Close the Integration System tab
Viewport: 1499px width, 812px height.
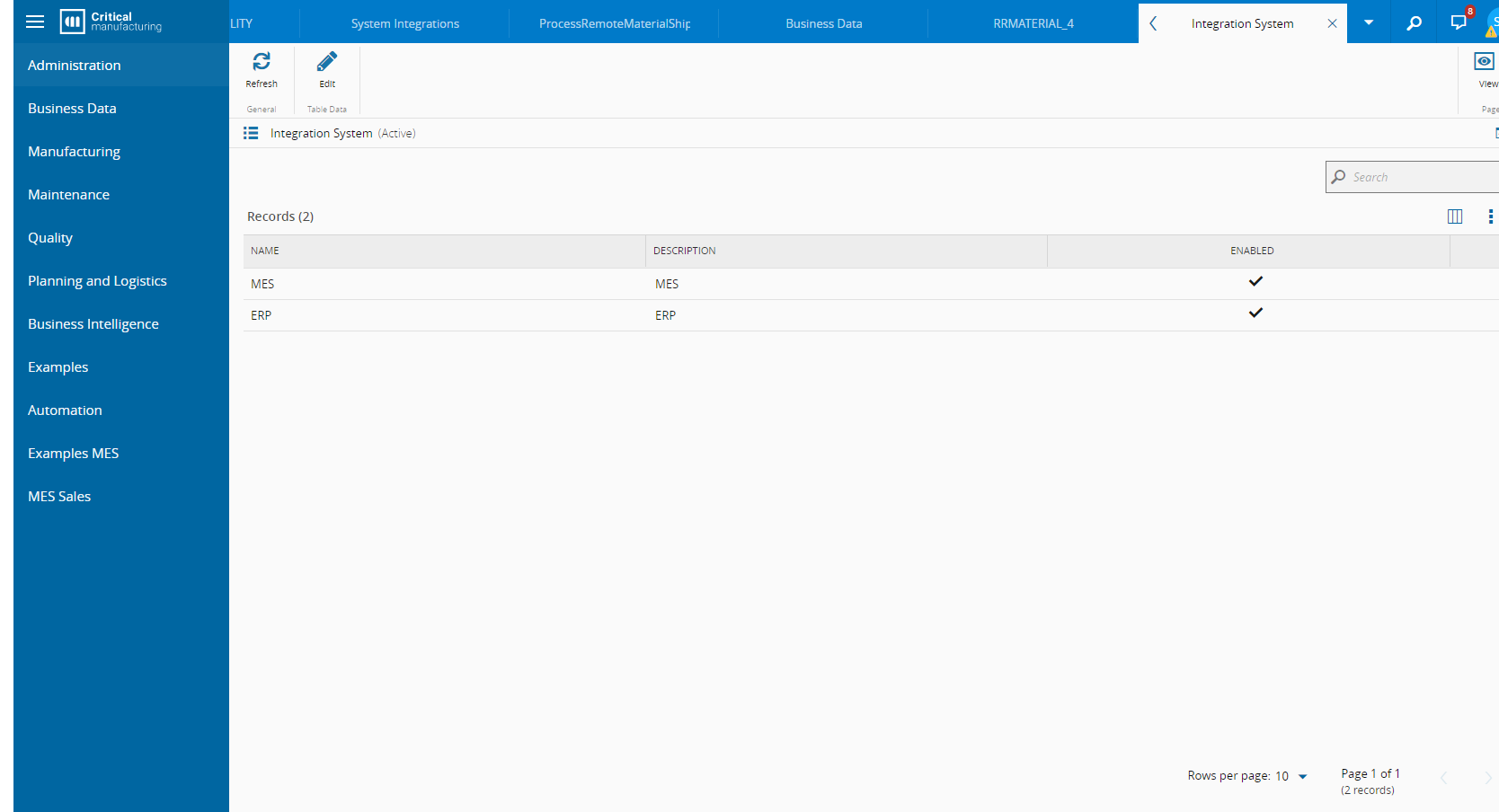pos(1332,23)
